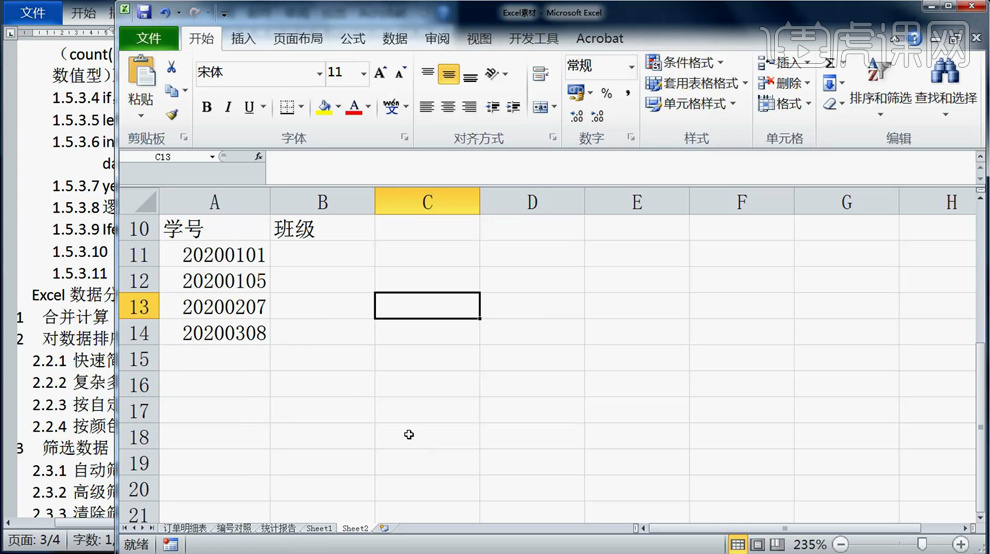Switch to Sheet1 worksheet tab
Viewport: 990px width, 554px height.
319,528
